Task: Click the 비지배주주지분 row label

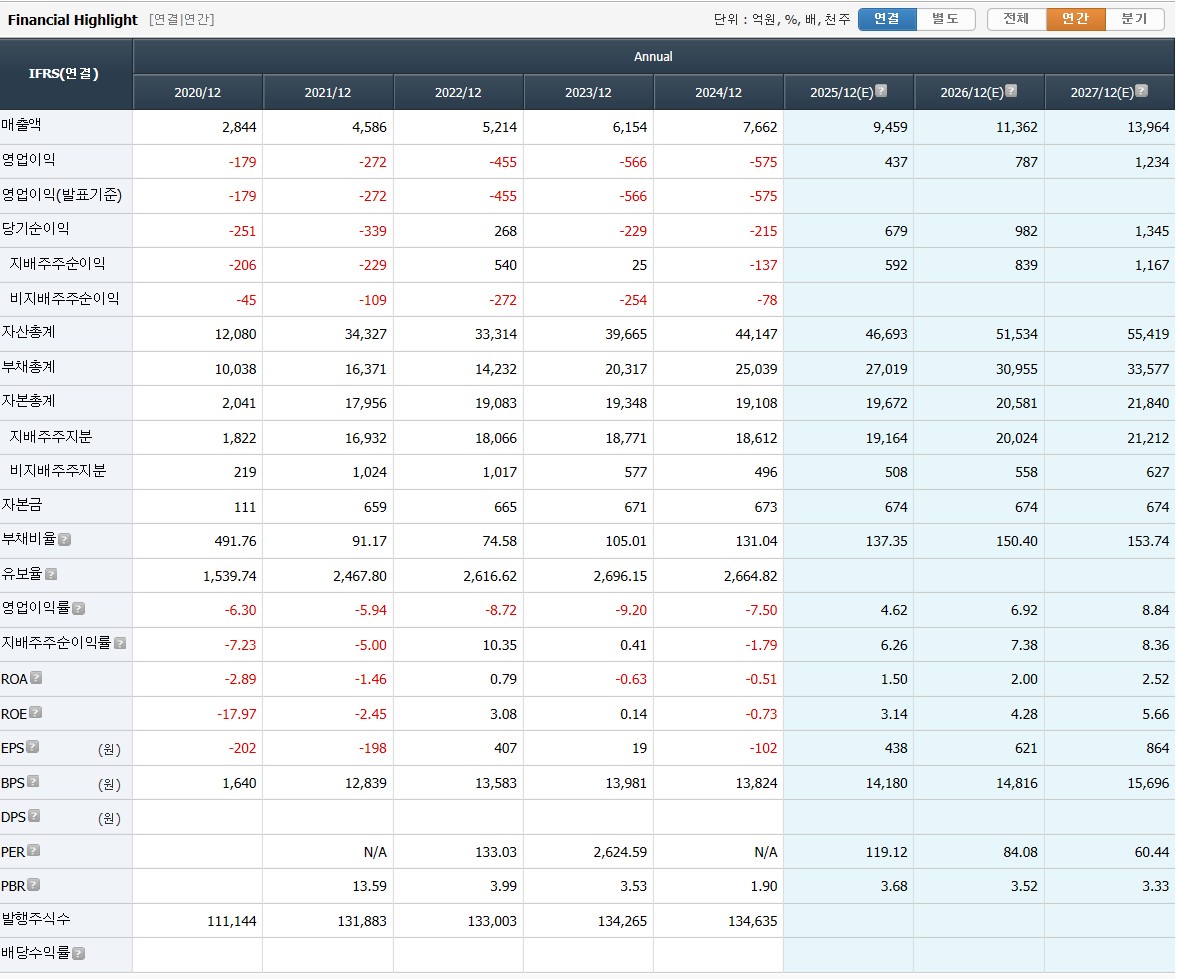Action: pos(58,470)
